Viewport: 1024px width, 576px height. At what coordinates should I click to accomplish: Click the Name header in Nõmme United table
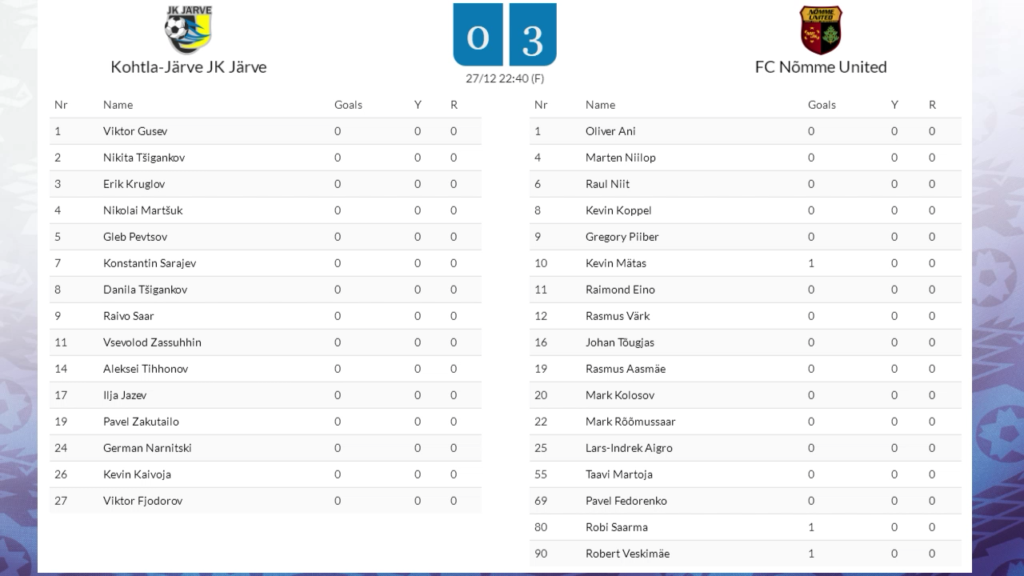pos(600,104)
